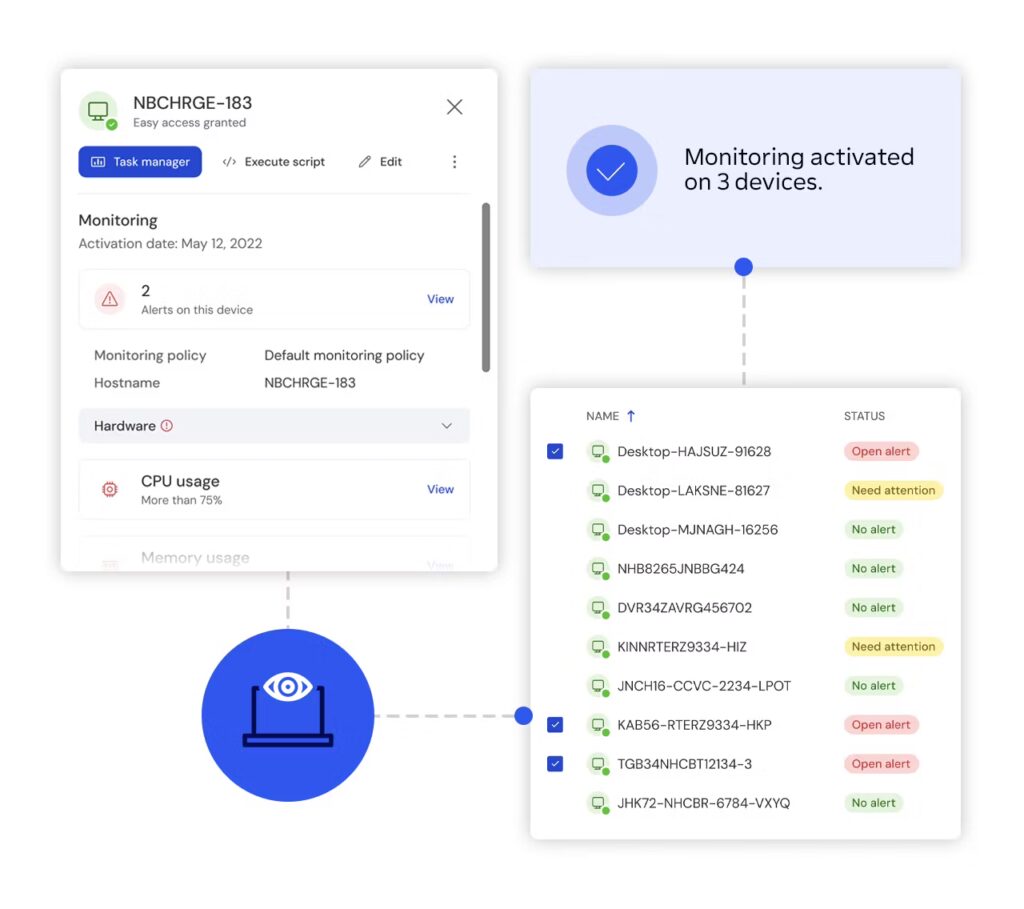Select the JNCH16-CCVC-2234-LPOT device name
1024x909 pixels.
[704, 686]
